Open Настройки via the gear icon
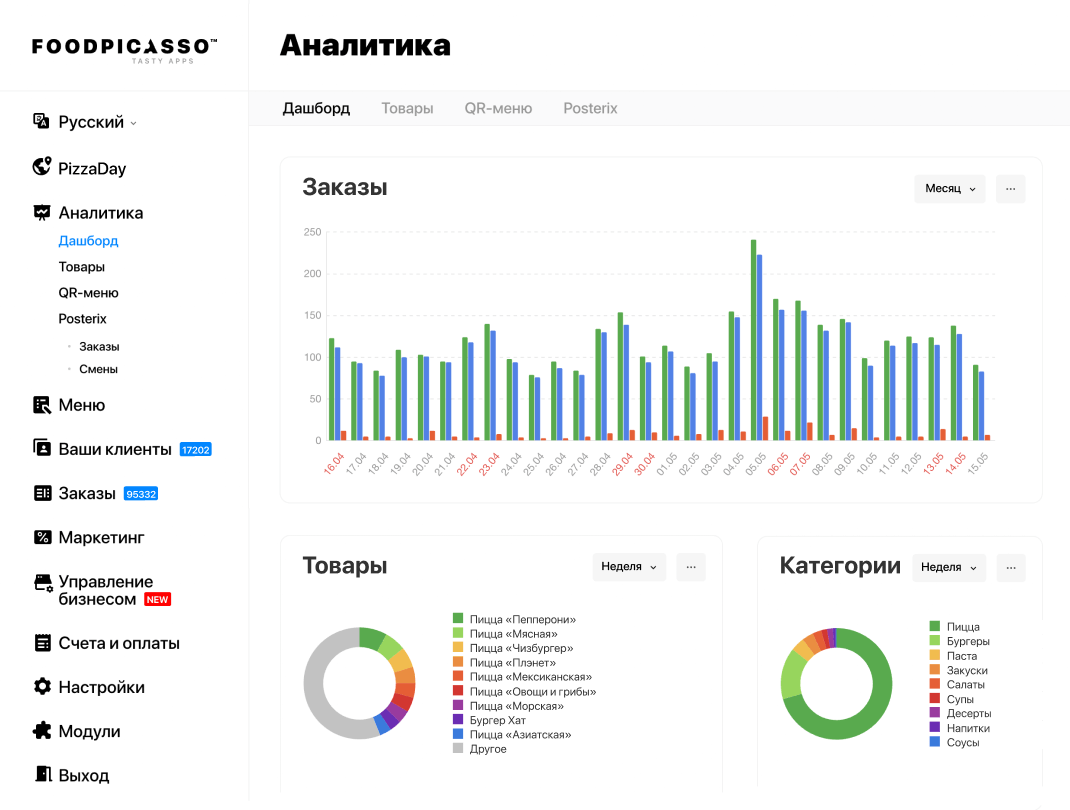The image size is (1070, 810). tap(41, 687)
